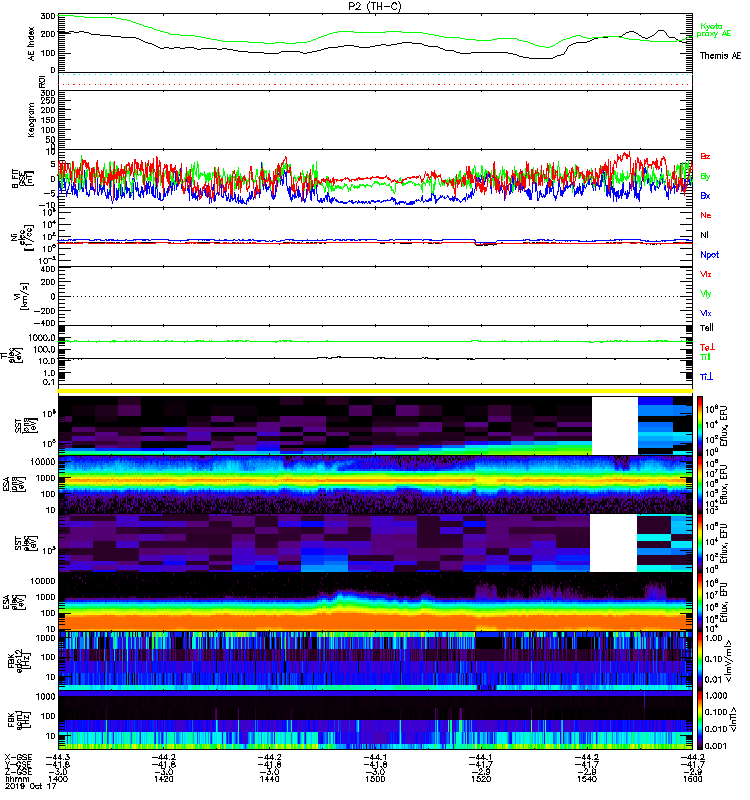Screen dimensions: 750x800
Task: Select the blue "Ti⊥" temperature legend label
Action: [706, 377]
